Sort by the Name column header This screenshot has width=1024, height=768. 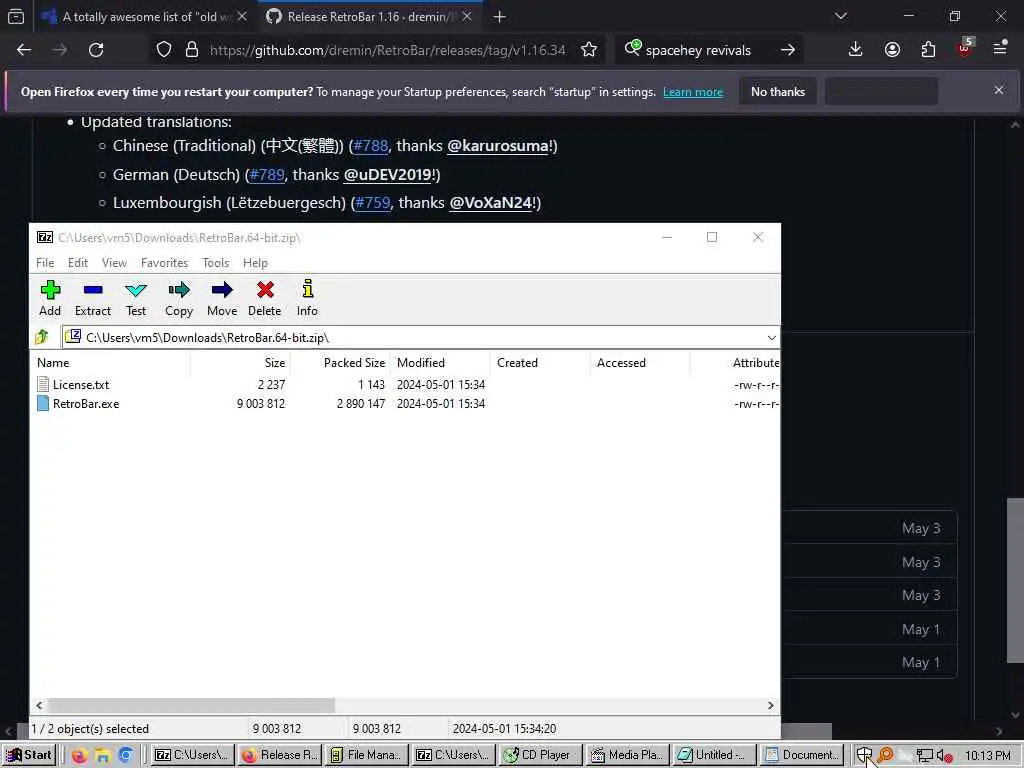point(111,362)
